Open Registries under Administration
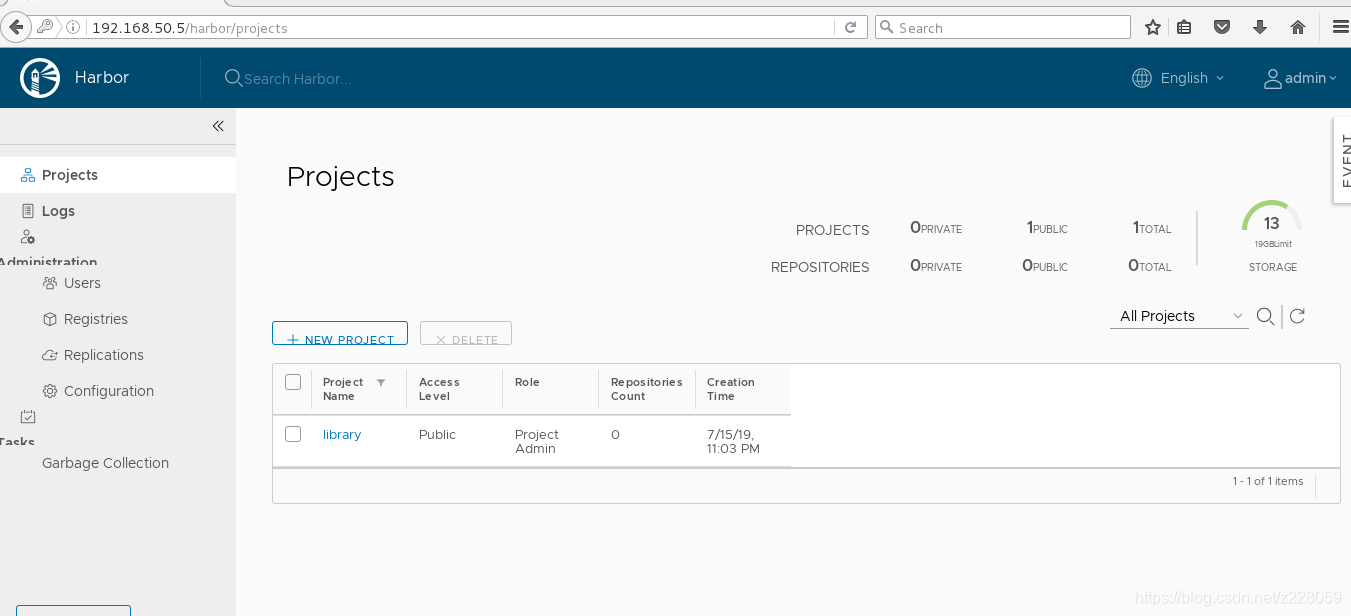The image size is (1351, 616). click(96, 319)
